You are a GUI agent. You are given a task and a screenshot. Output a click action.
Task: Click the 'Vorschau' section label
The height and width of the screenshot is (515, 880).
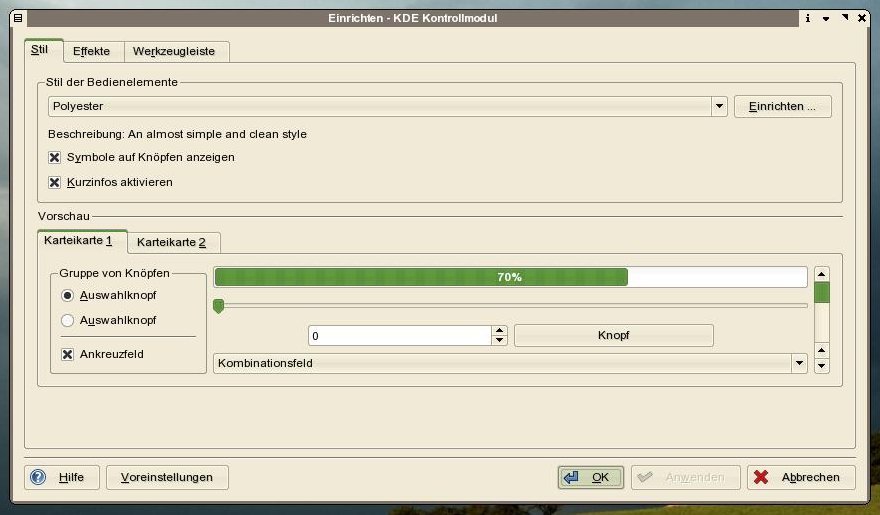63,216
